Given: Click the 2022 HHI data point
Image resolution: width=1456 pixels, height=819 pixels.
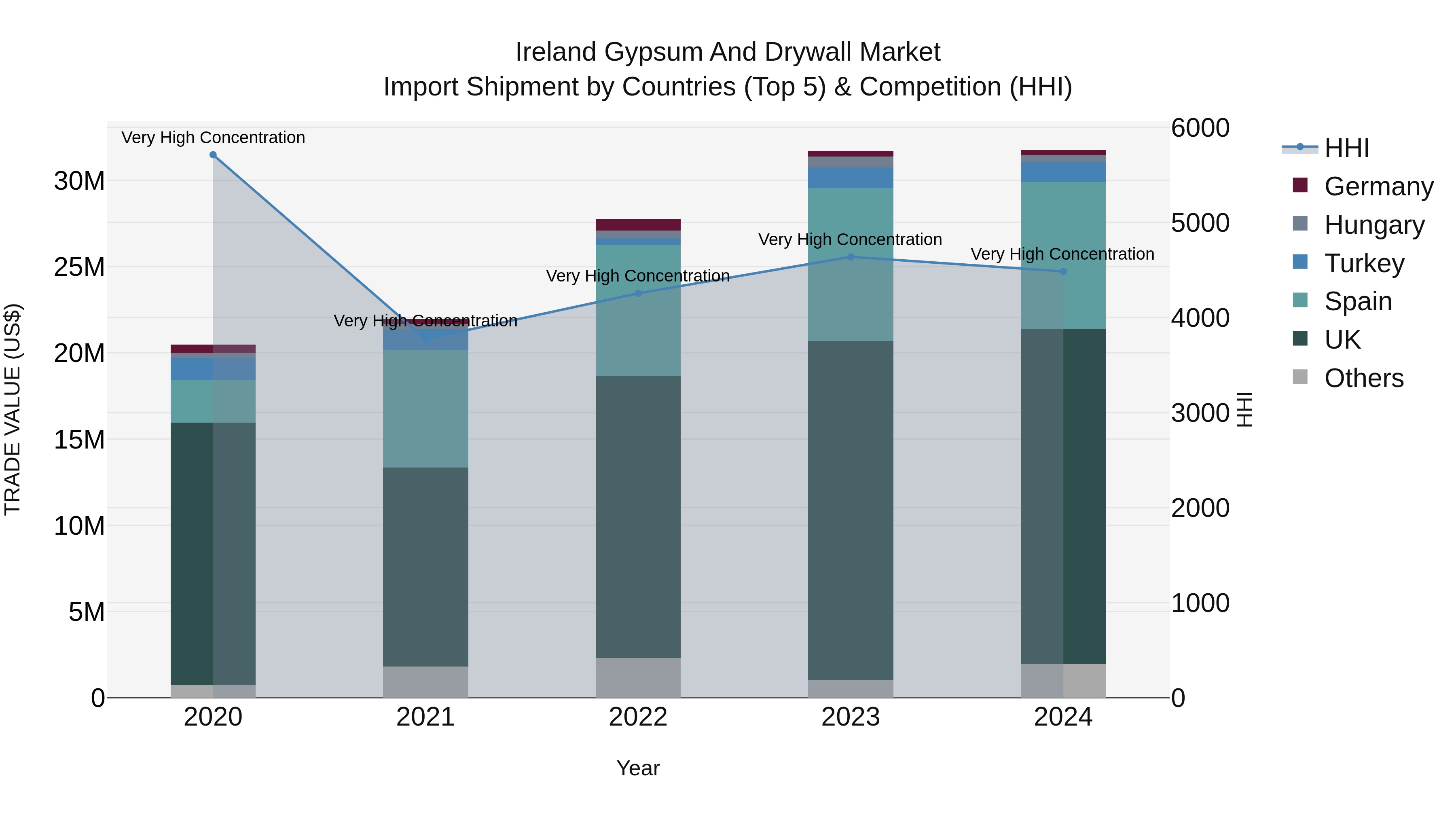Looking at the screenshot, I should [638, 293].
